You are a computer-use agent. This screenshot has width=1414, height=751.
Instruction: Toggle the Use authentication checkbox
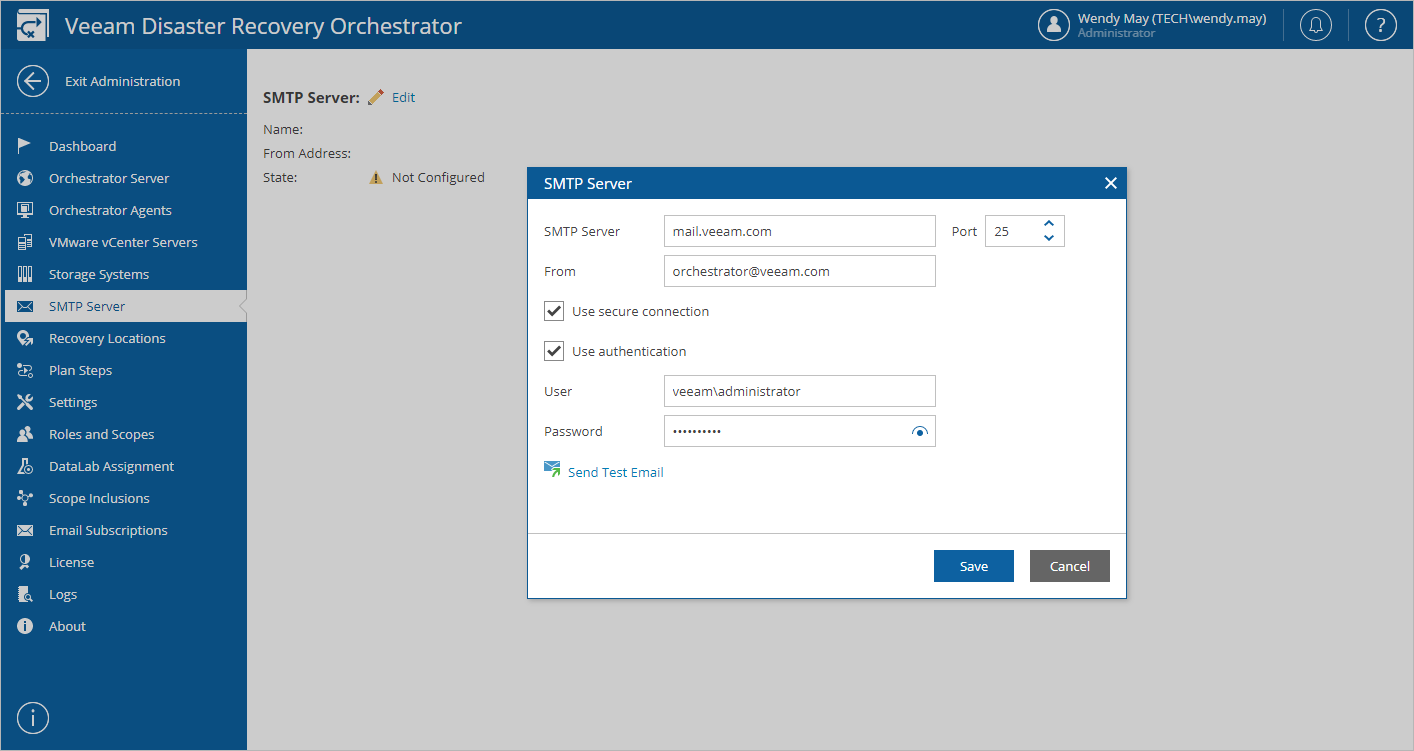coord(554,351)
